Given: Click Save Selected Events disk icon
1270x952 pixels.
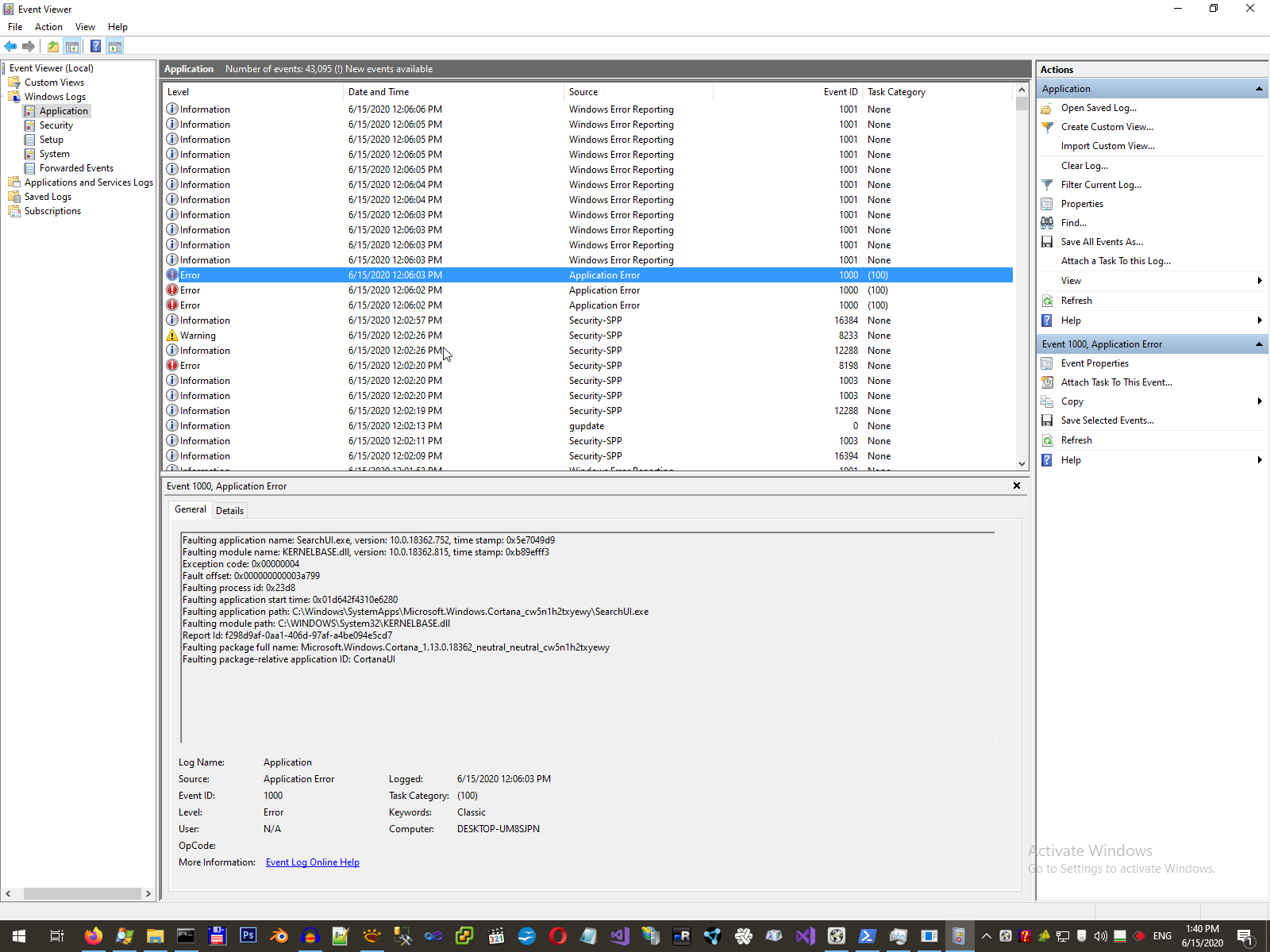Looking at the screenshot, I should coord(1047,420).
